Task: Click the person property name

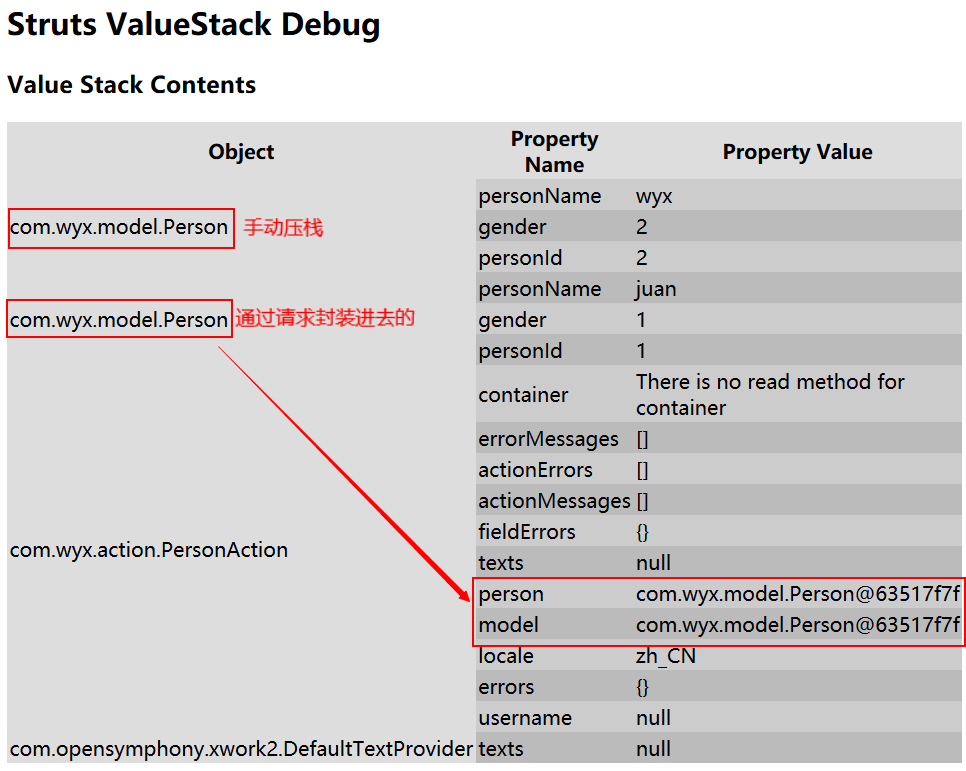Action: [x=511, y=594]
